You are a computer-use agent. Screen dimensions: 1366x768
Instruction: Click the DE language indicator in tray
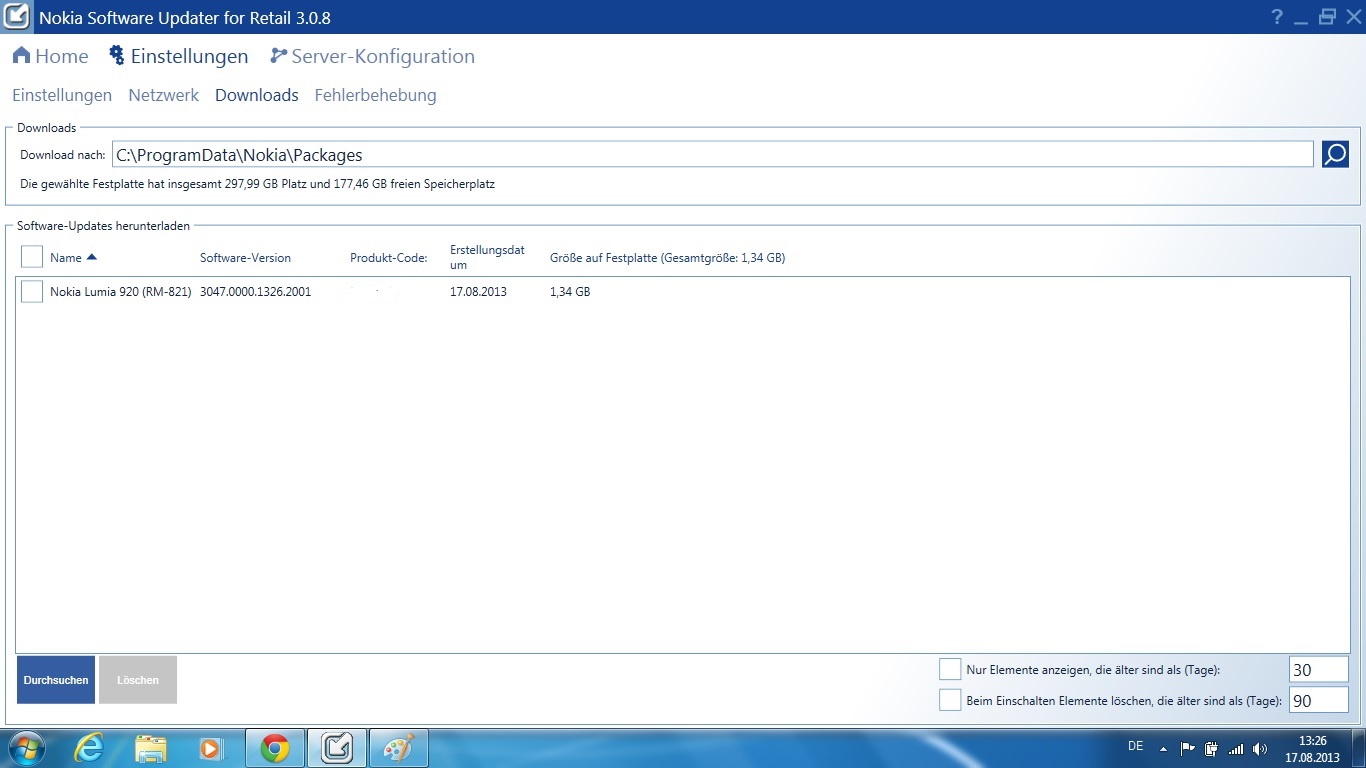coord(1135,746)
